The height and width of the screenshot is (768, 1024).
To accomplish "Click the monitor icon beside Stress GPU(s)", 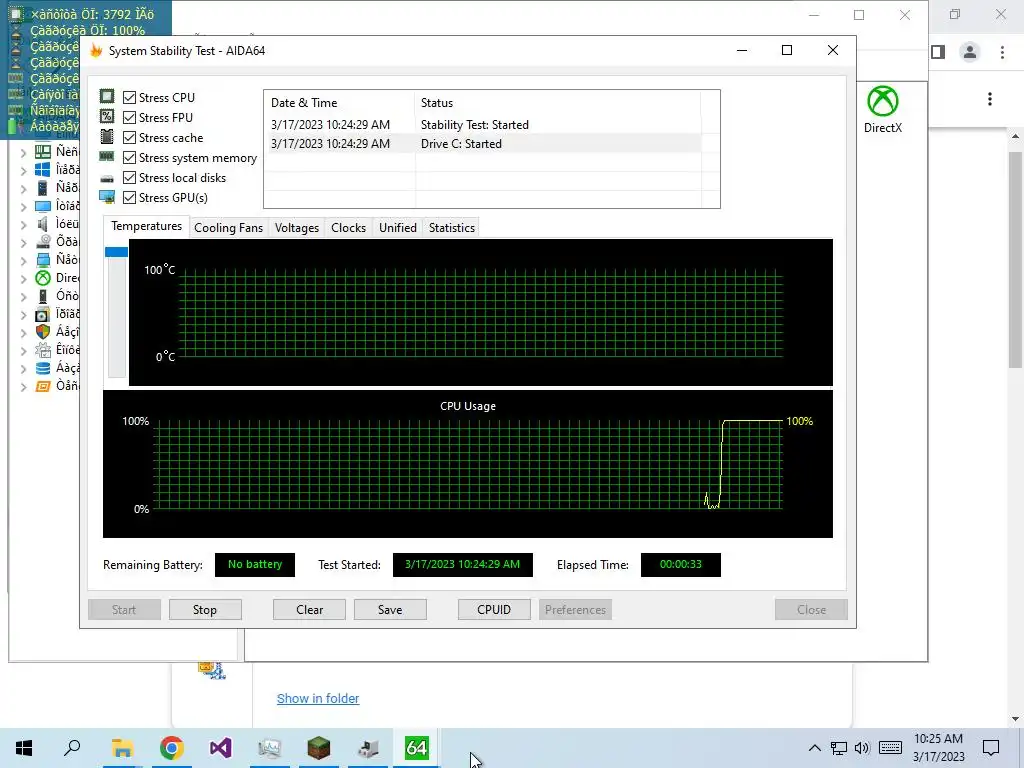I will tap(107, 197).
